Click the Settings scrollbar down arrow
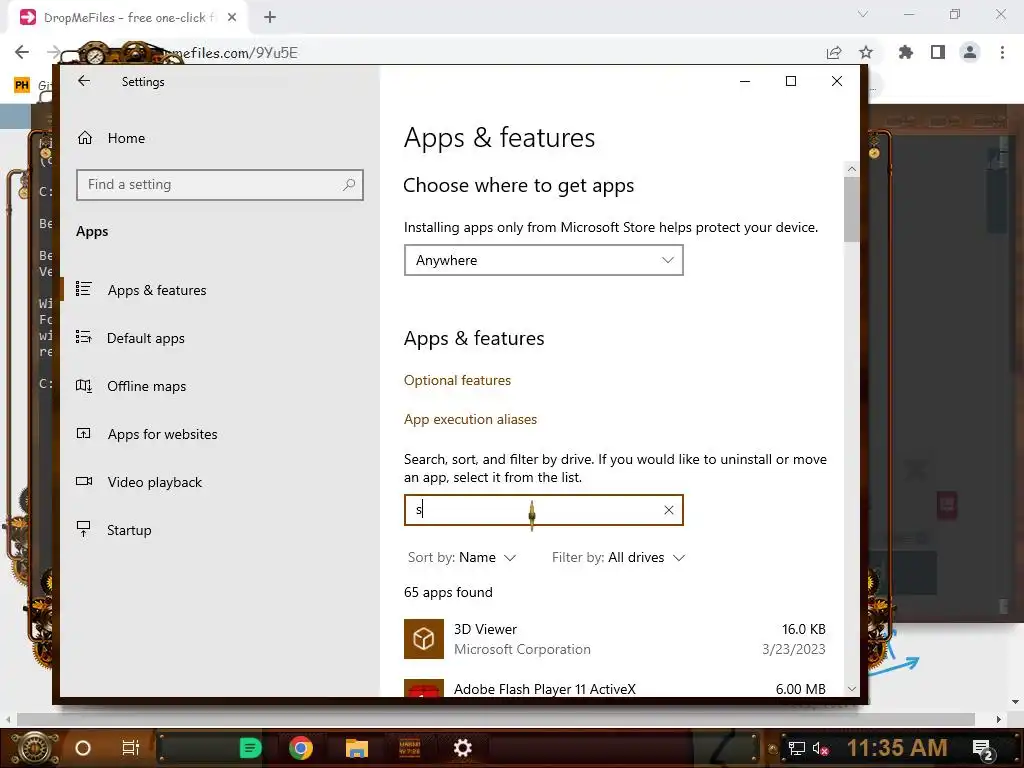1024x768 pixels. (852, 689)
